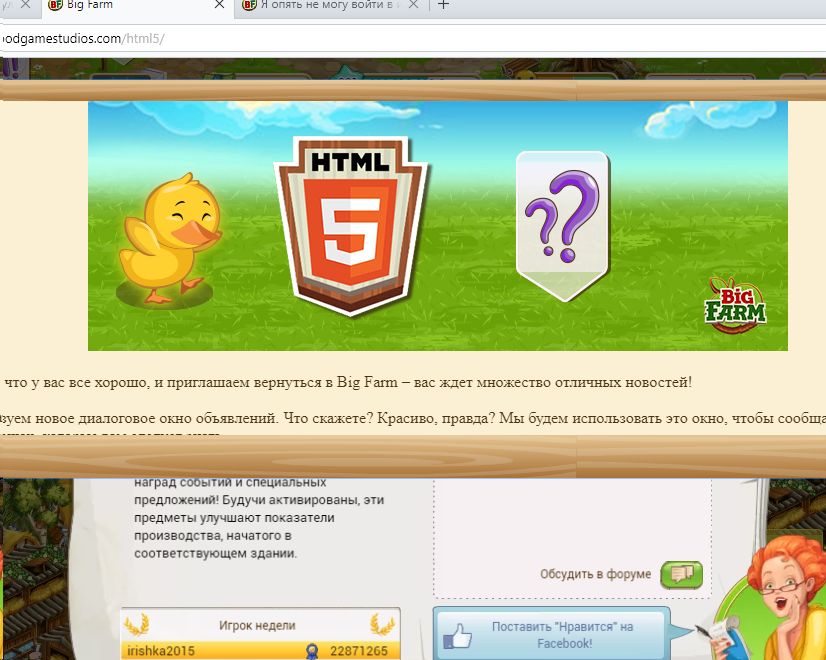Click the address bar URL field
This screenshot has height=660, width=826.
[413, 38]
